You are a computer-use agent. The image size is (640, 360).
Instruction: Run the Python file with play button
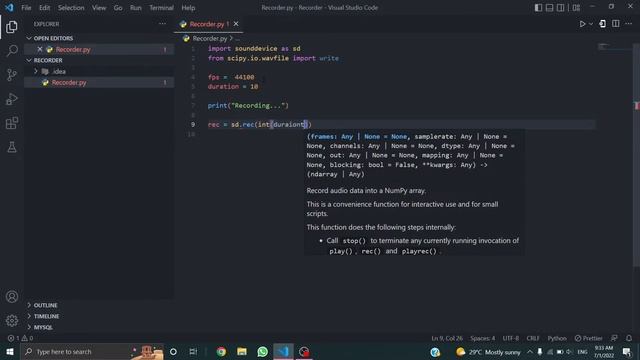[582, 24]
